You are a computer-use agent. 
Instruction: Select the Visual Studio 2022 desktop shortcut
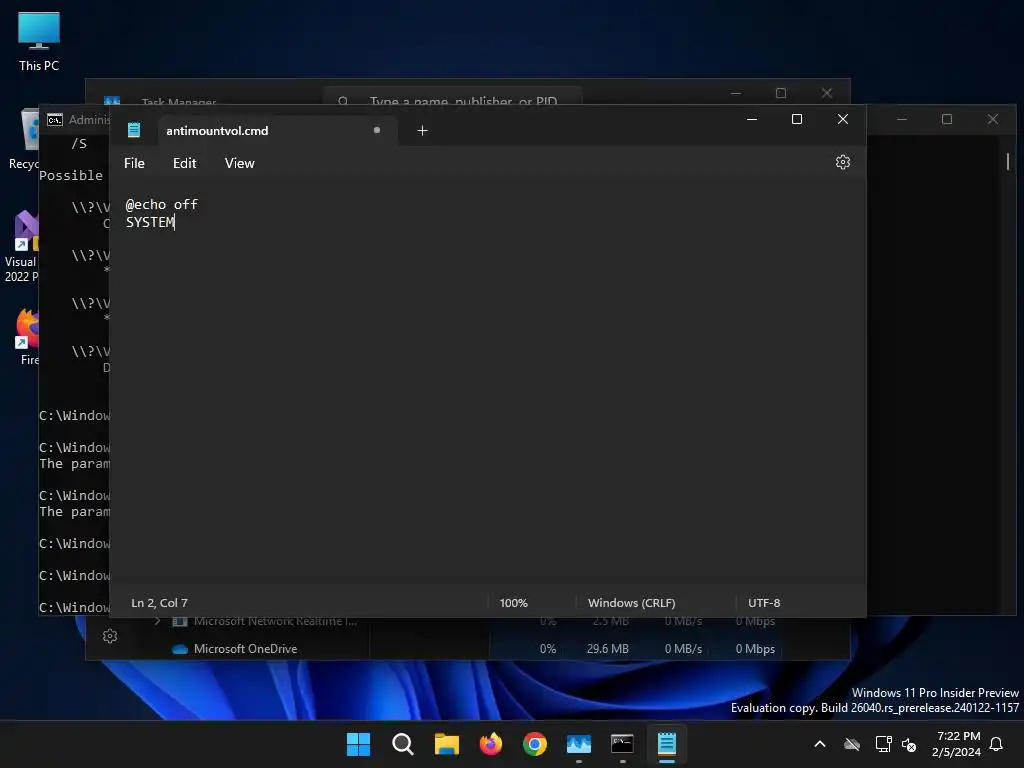21,247
